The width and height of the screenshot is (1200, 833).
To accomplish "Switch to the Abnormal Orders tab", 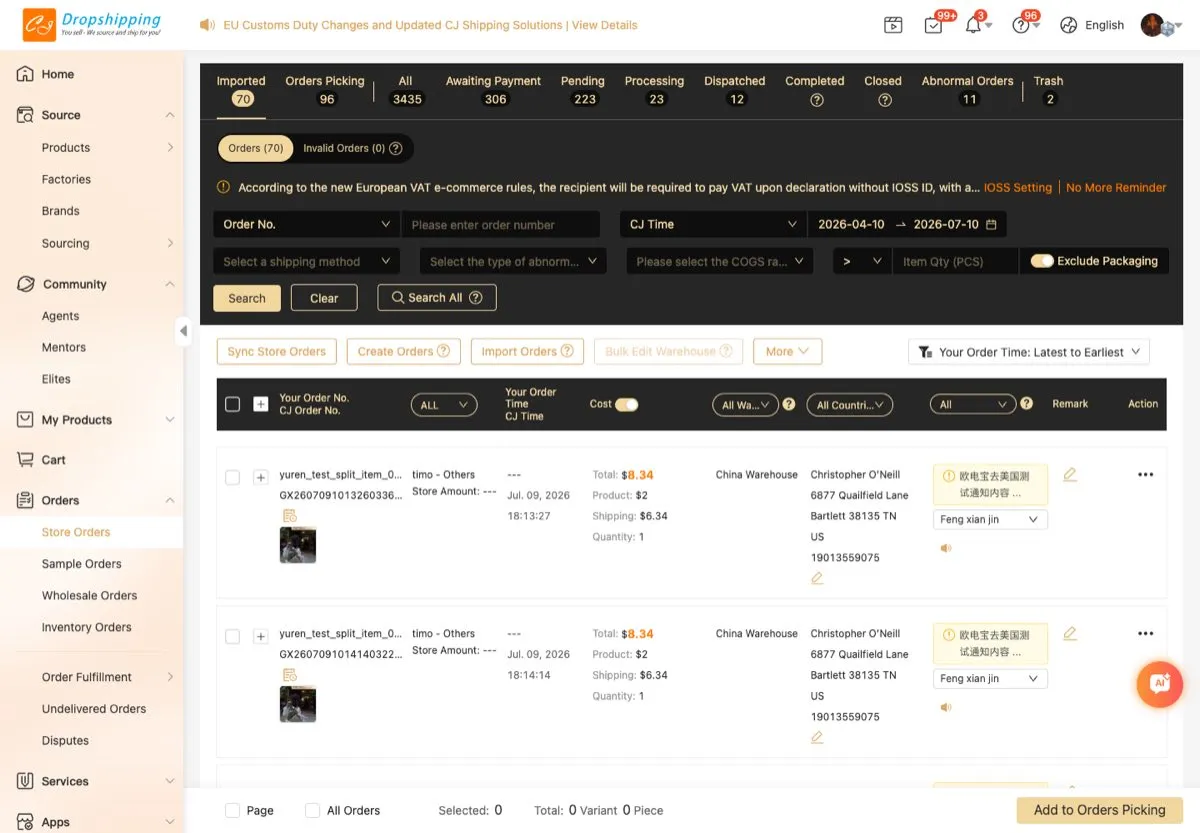I will click(968, 90).
